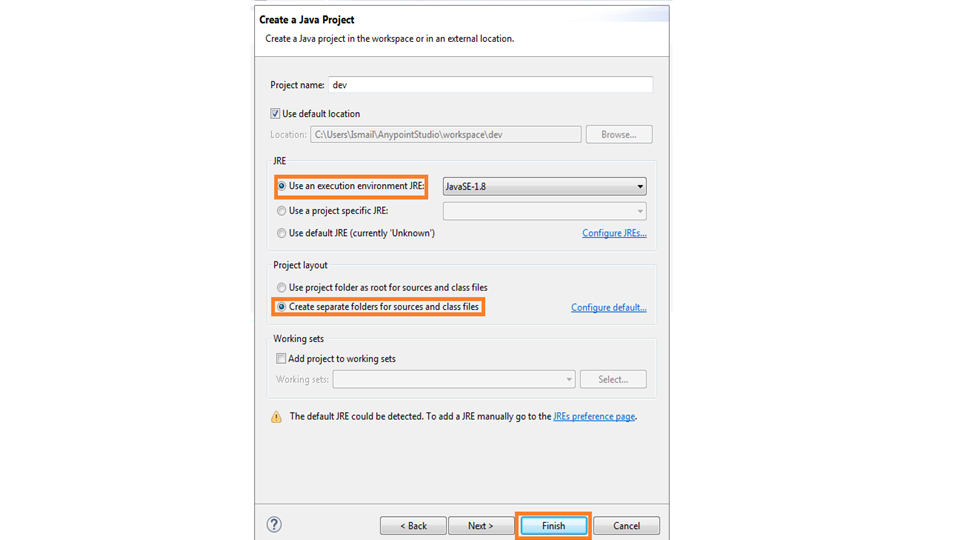Click the 'Project layout' group label
Viewport: 960px width, 540px height.
click(300, 265)
